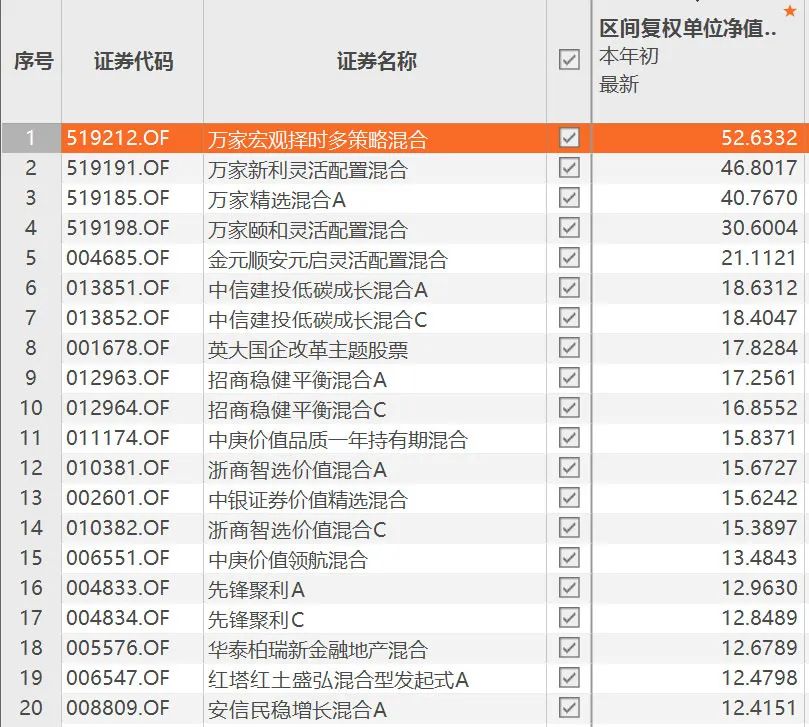The width and height of the screenshot is (809, 727).
Task: Select security code 013852.OF
Action: coord(118,317)
